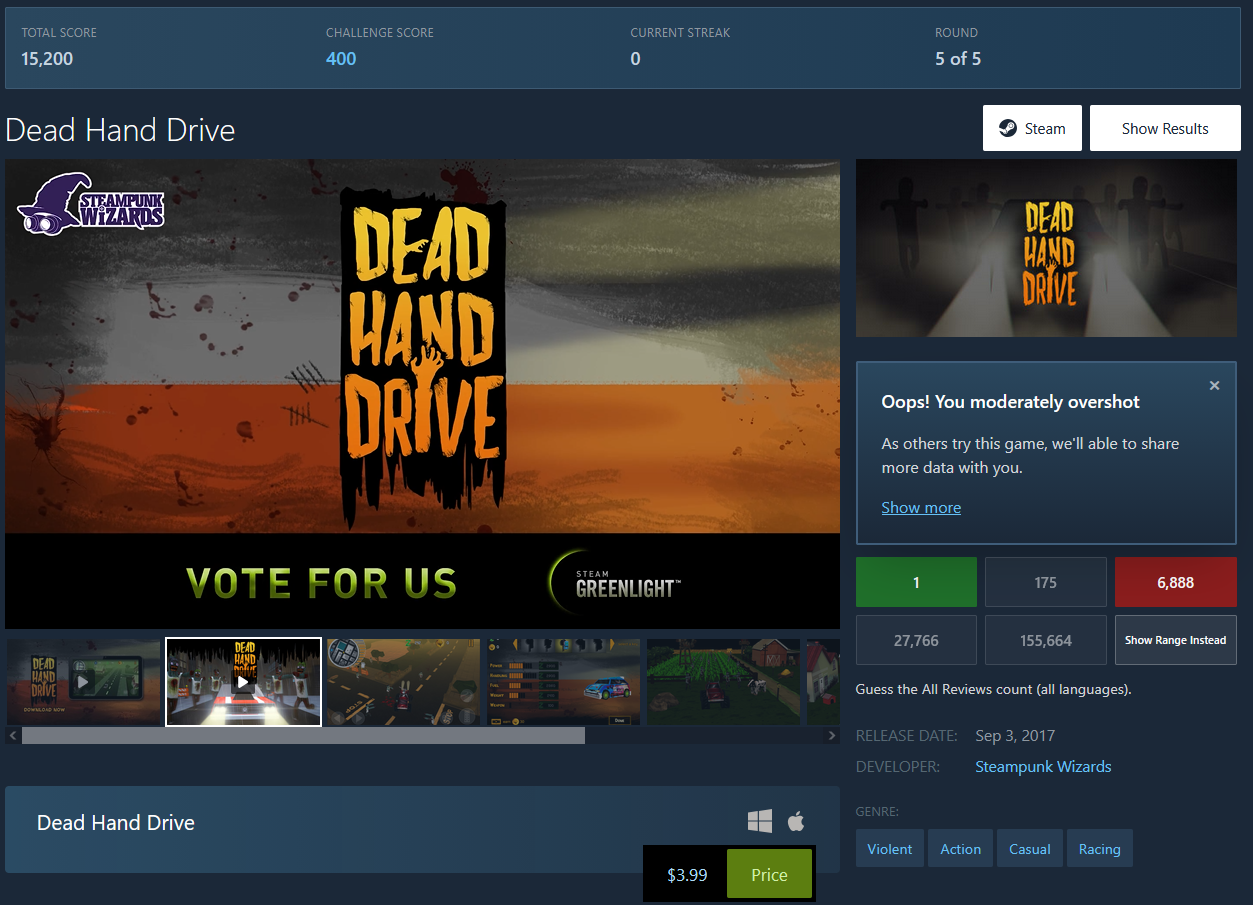Screen dimensions: 1253x905
Task: Click the Current Streak value
Action: 635,58
